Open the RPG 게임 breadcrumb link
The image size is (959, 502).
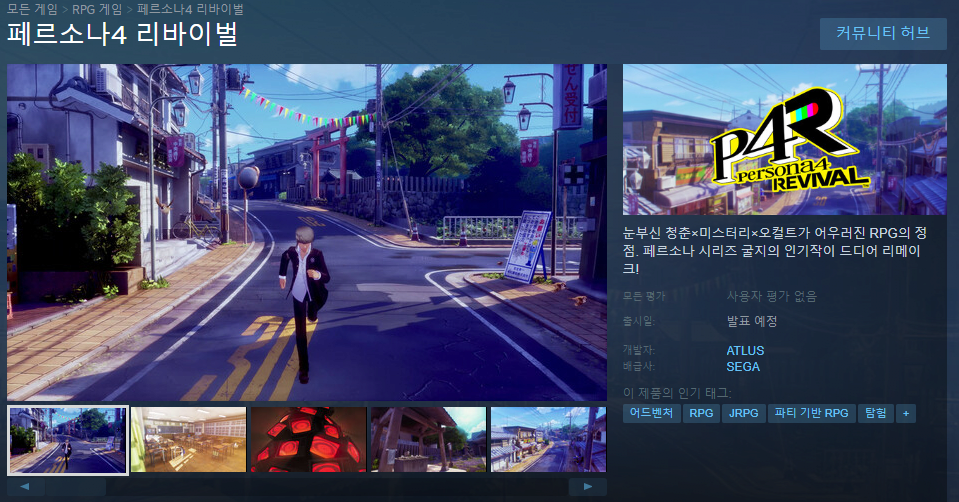[97, 9]
